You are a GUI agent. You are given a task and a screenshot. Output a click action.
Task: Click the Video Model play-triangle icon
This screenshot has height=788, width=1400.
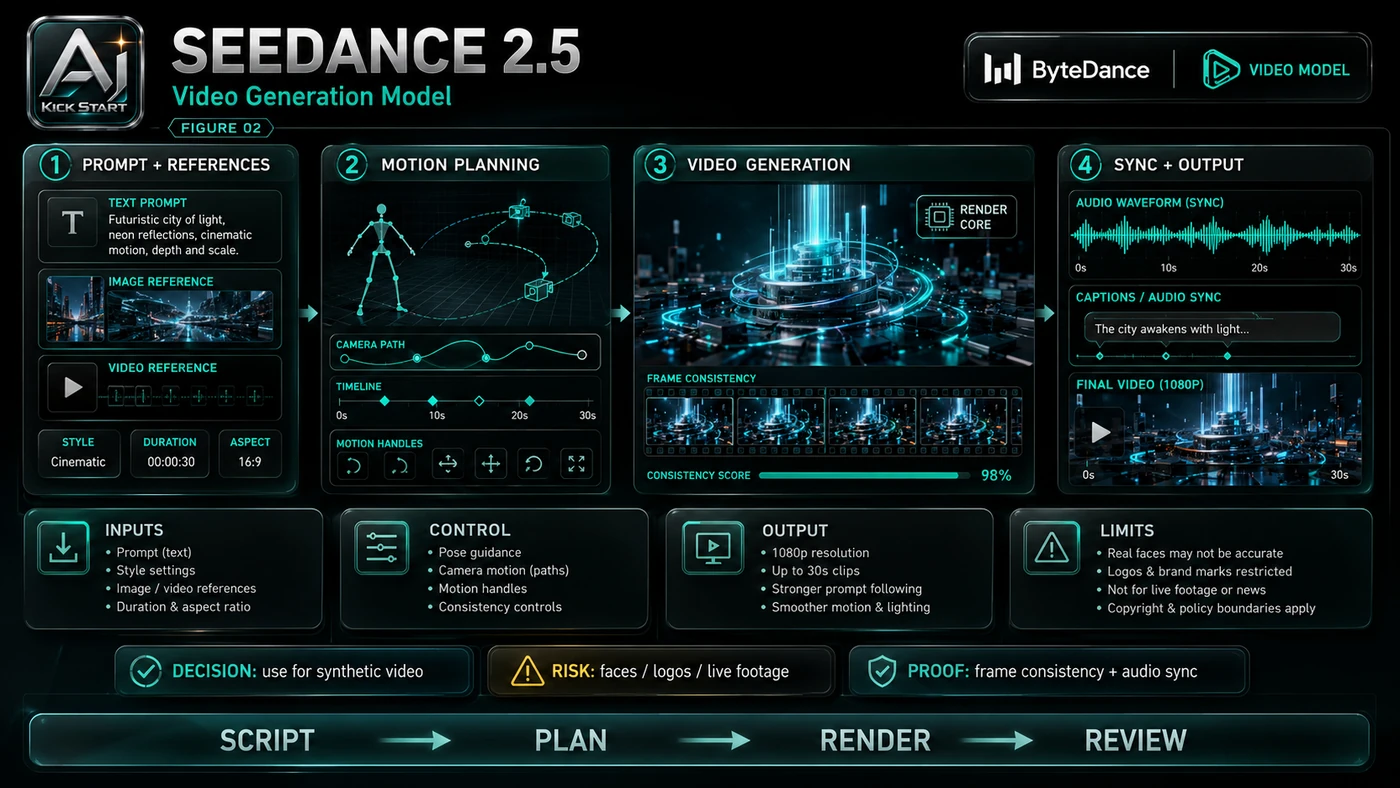point(1220,69)
